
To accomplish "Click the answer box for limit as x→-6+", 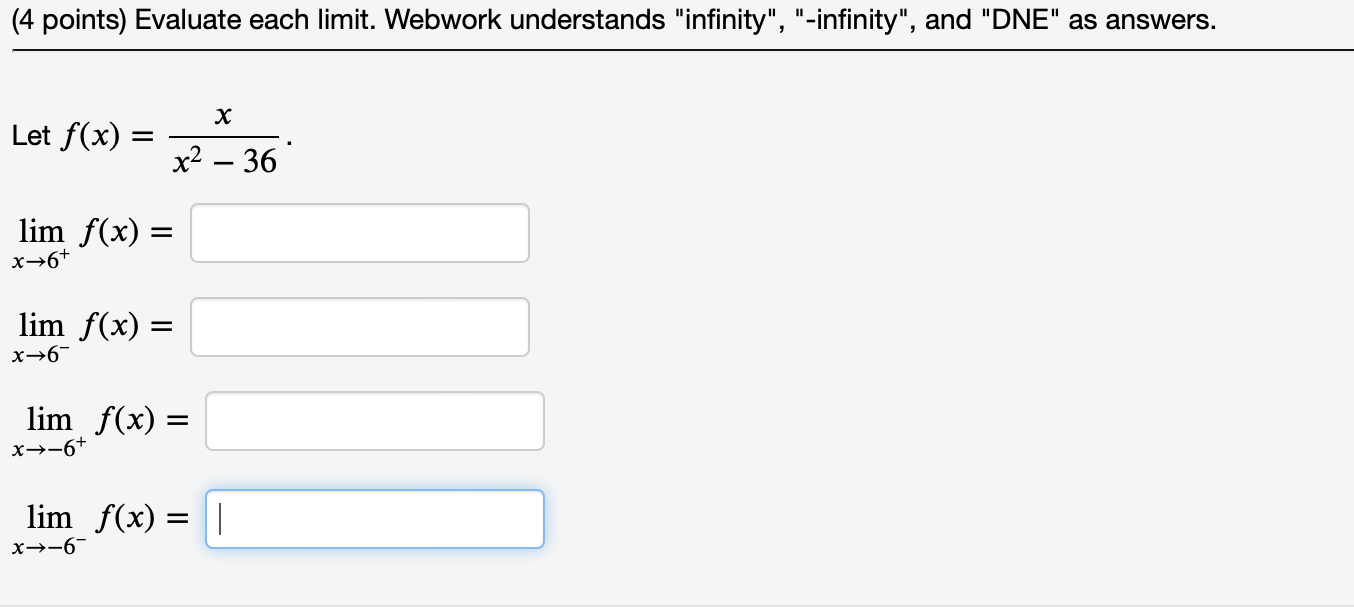I will tap(375, 420).
